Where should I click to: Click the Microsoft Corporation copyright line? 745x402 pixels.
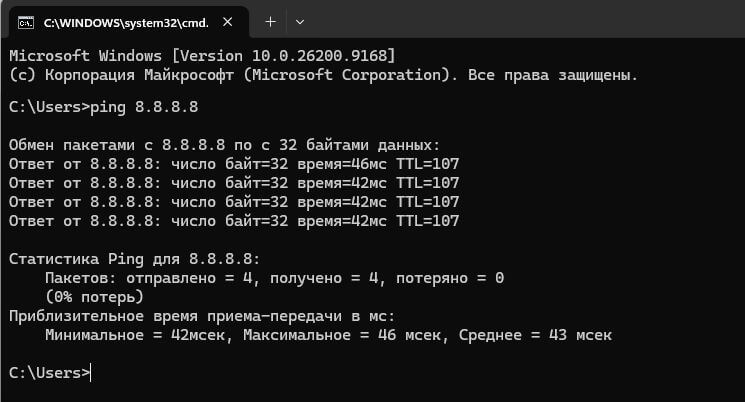(323, 75)
